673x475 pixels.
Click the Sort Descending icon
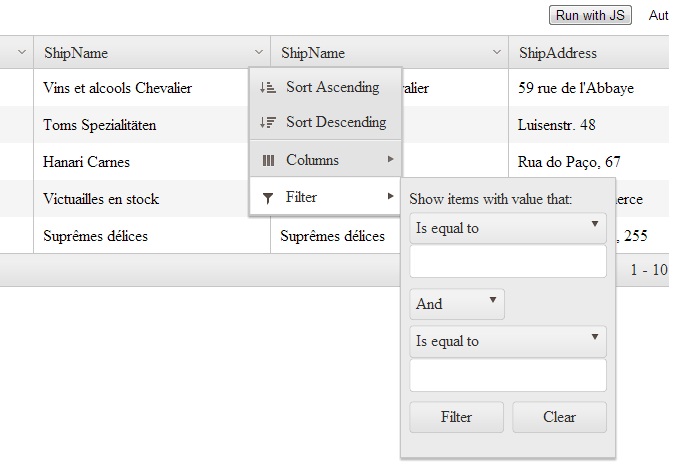click(267, 123)
